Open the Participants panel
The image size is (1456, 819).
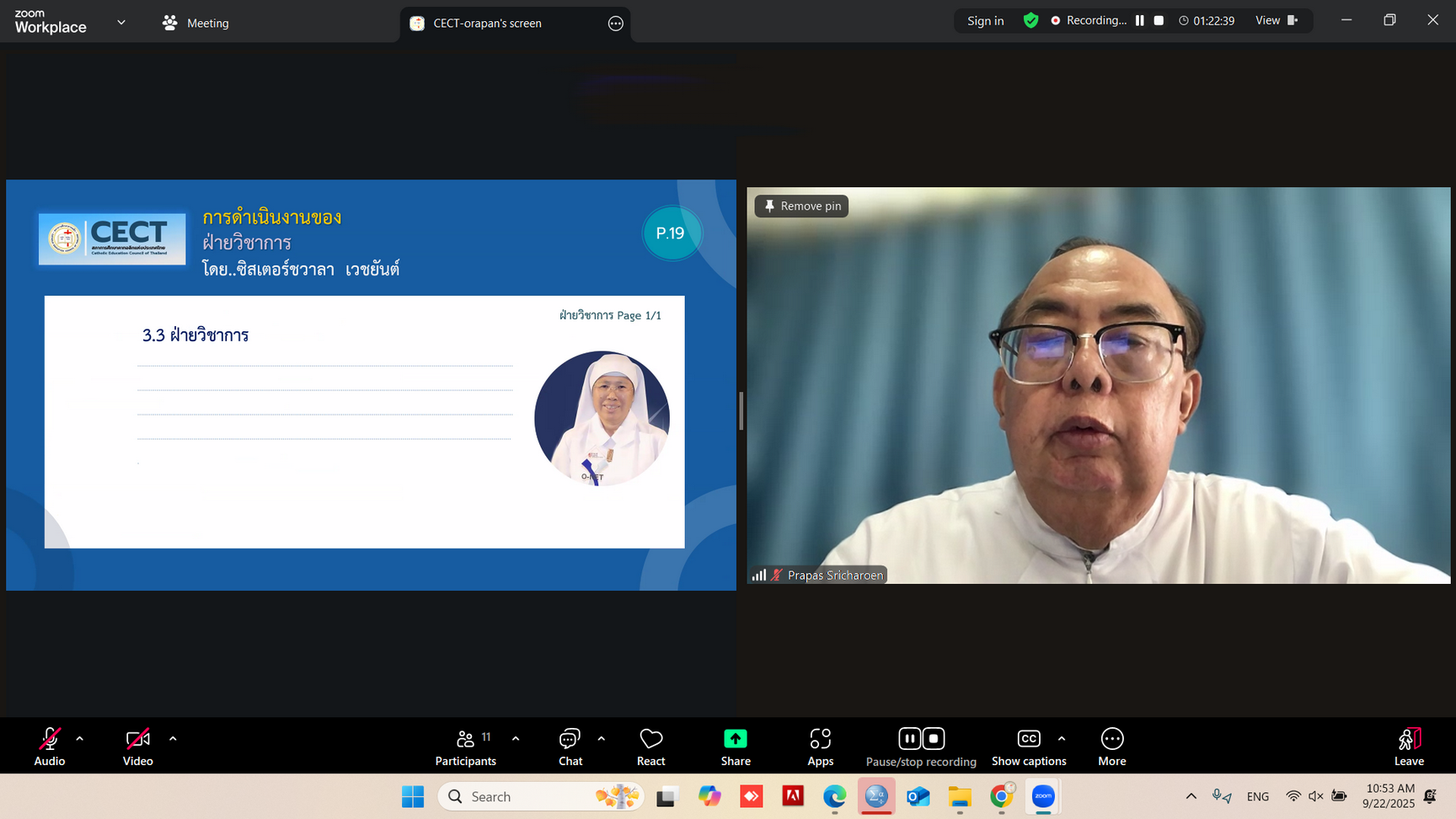click(465, 747)
